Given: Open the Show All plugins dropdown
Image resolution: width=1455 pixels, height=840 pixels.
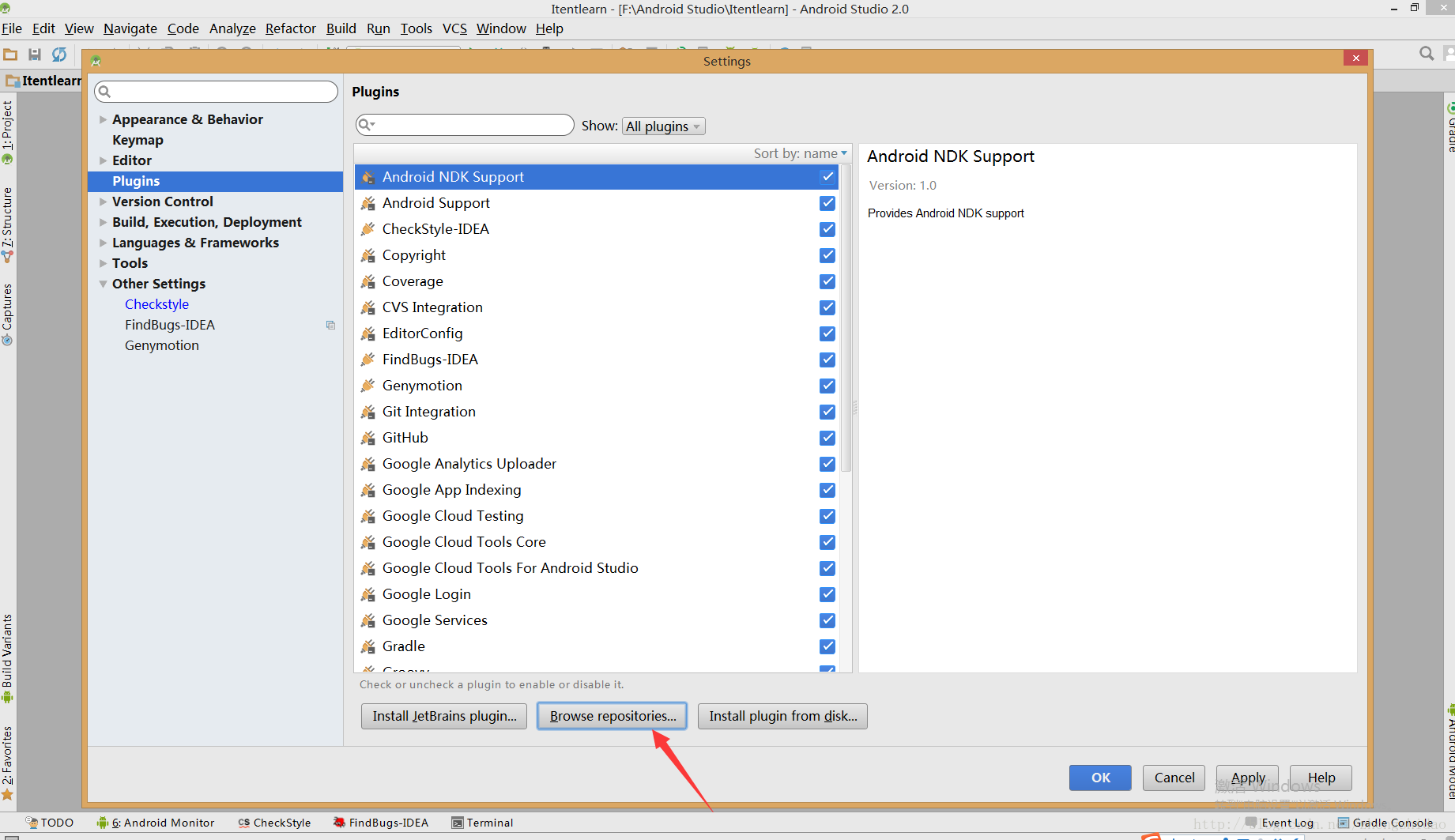Looking at the screenshot, I should point(663,126).
